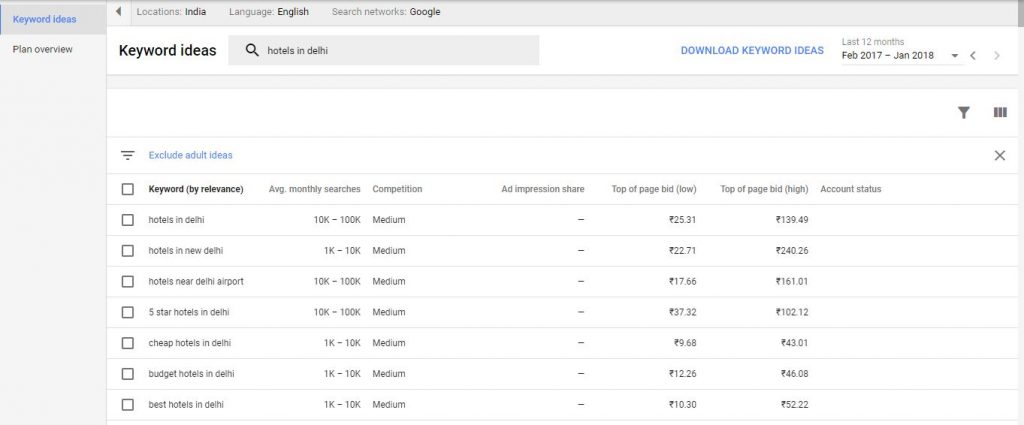This screenshot has height=425, width=1024.
Task: Click Exclude adult ideas link
Action: click(190, 155)
